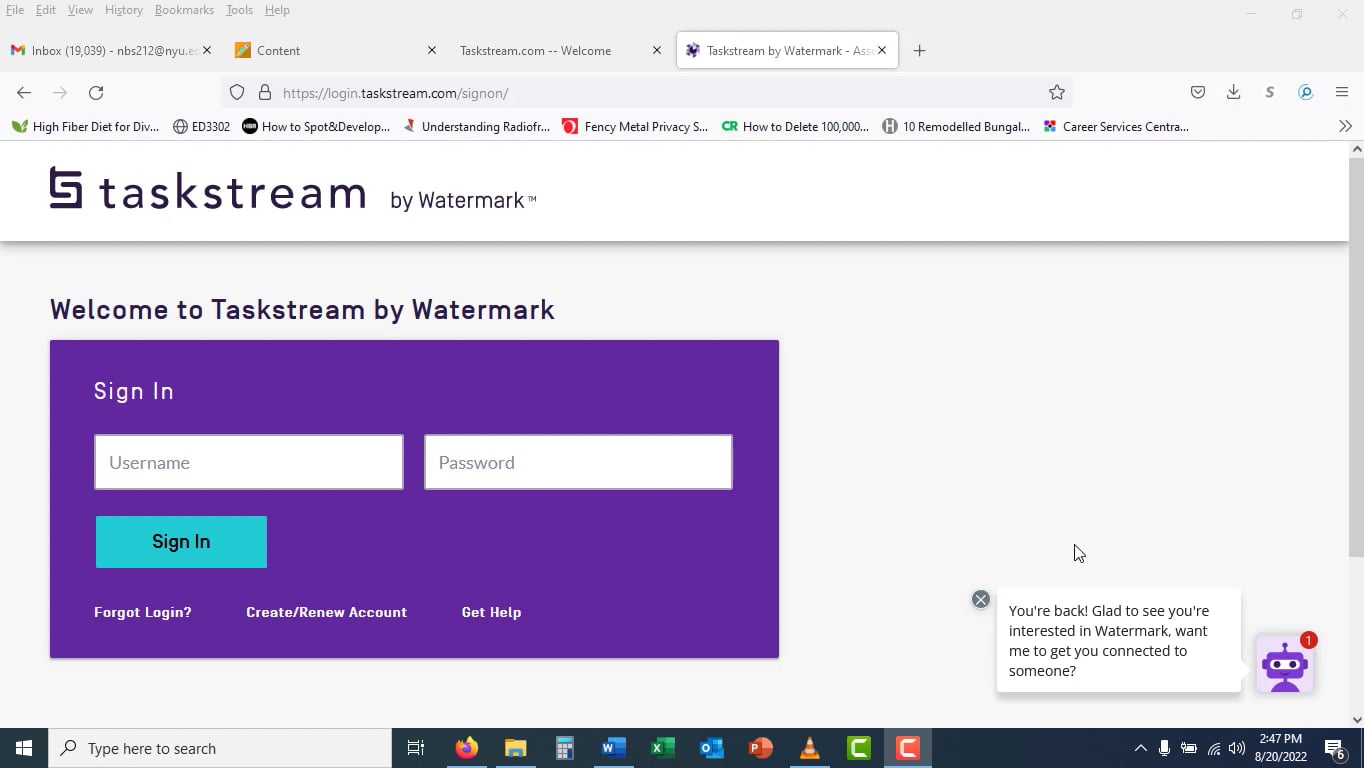The height and width of the screenshot is (768, 1364).
Task: Click the Windows search box
Action: coord(220,748)
